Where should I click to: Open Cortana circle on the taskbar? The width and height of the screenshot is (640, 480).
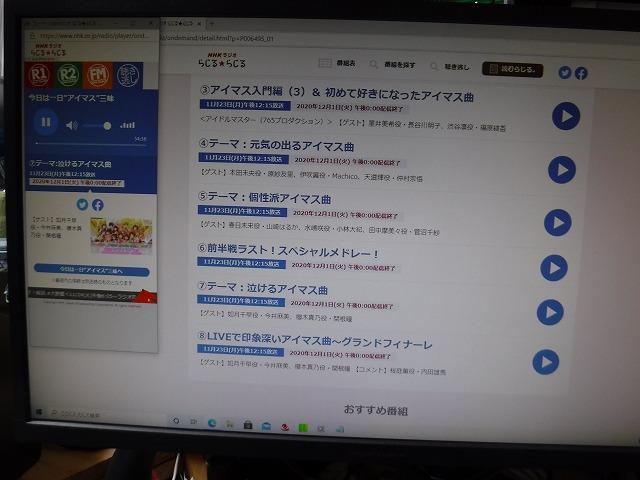[176, 420]
